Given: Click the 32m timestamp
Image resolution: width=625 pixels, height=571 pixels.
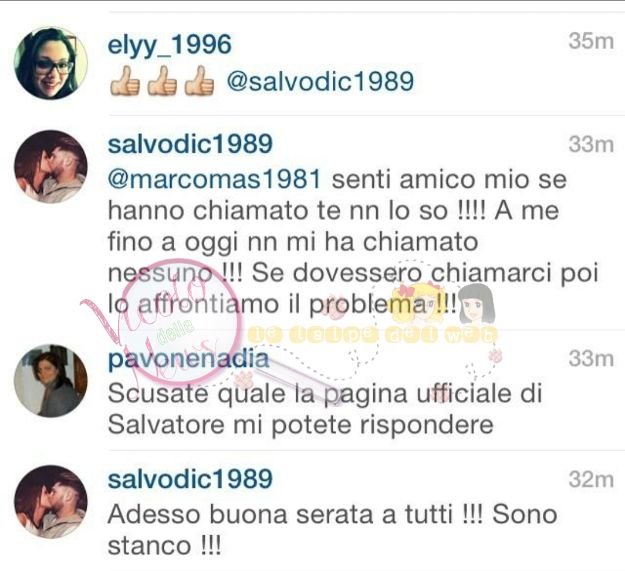Looking at the screenshot, I should (x=591, y=479).
